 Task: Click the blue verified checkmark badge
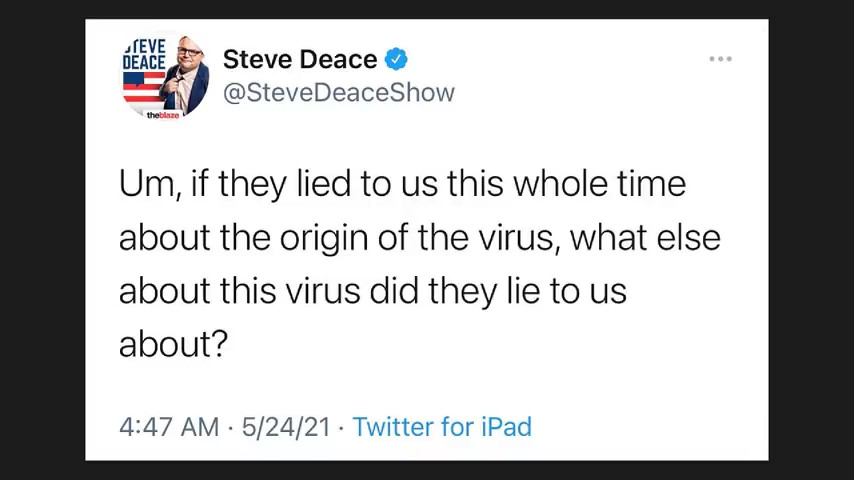point(397,59)
